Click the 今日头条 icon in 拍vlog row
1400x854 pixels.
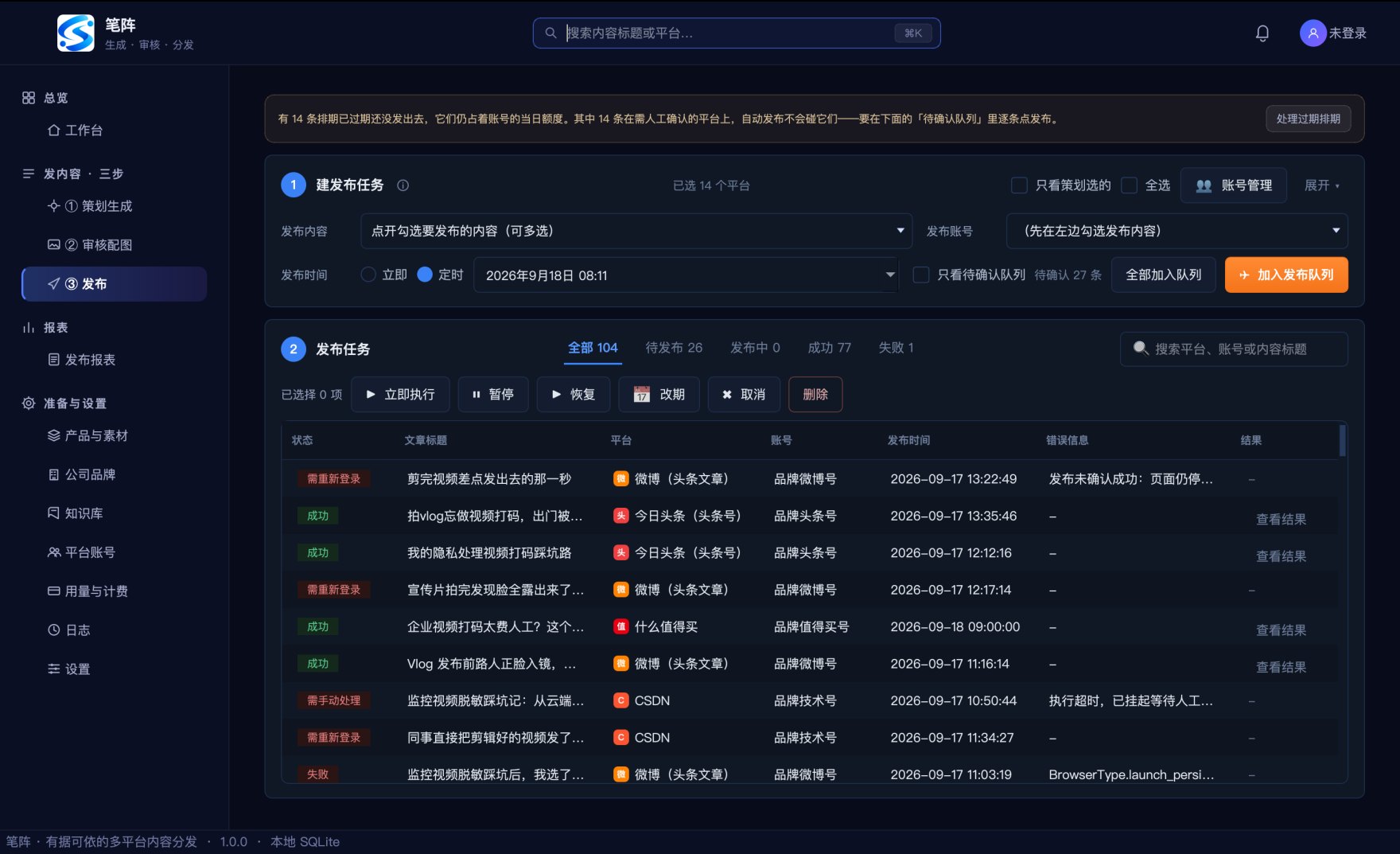click(620, 516)
